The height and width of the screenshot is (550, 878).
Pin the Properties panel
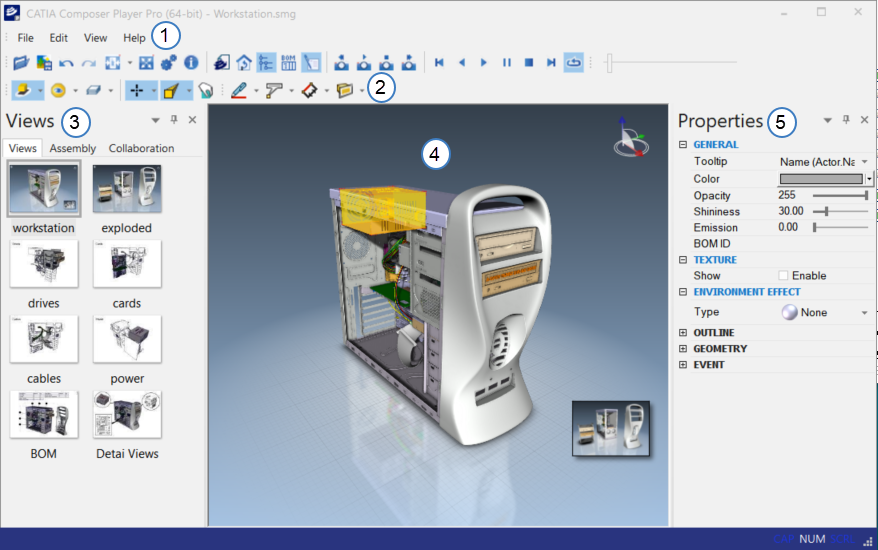pyautogui.click(x=845, y=120)
